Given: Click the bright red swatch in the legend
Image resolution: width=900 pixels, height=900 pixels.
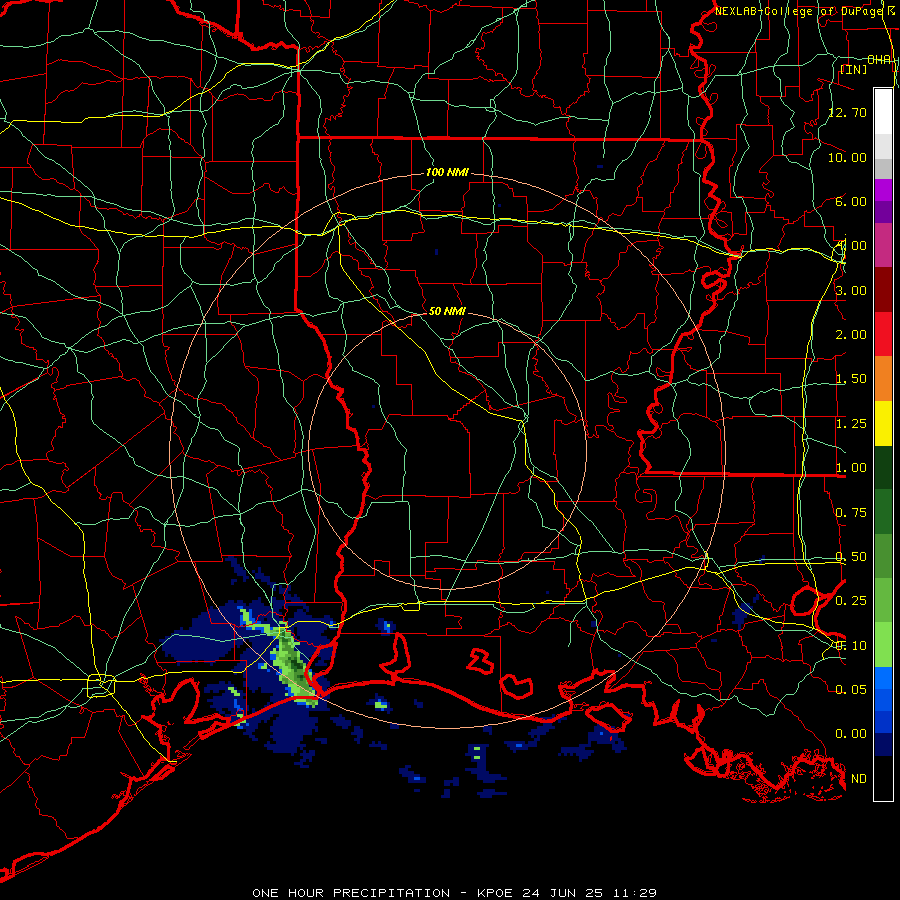Looking at the screenshot, I should coord(883,335).
